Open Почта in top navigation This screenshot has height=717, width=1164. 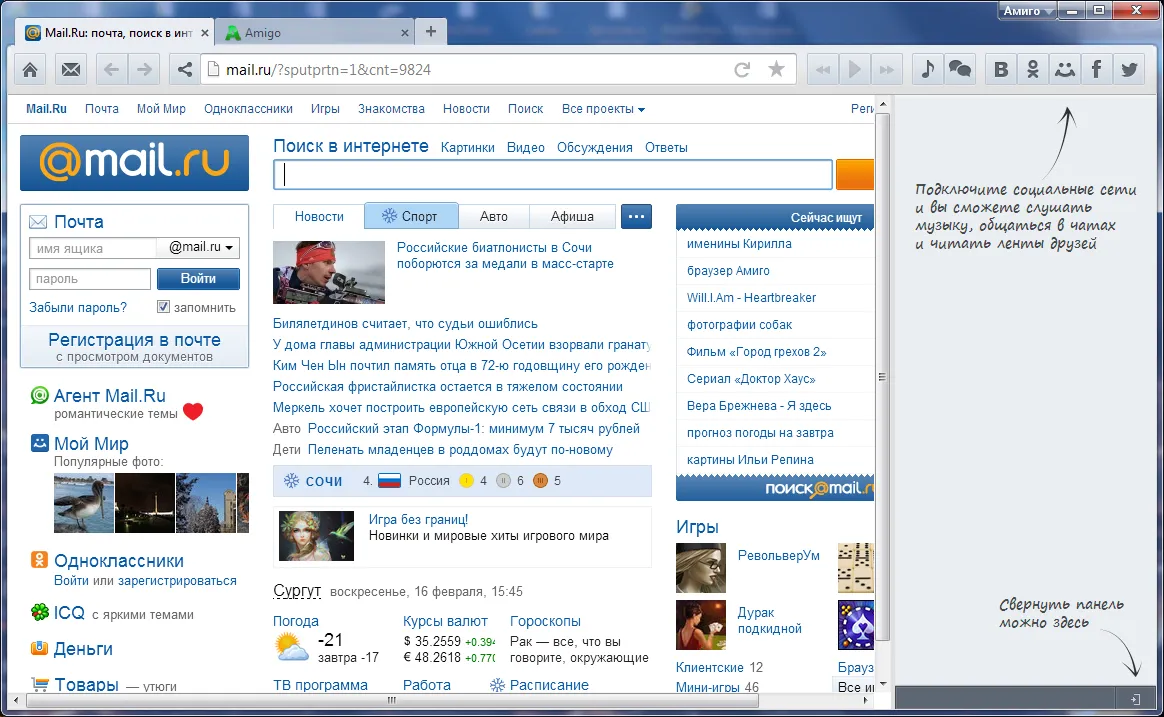pos(102,108)
